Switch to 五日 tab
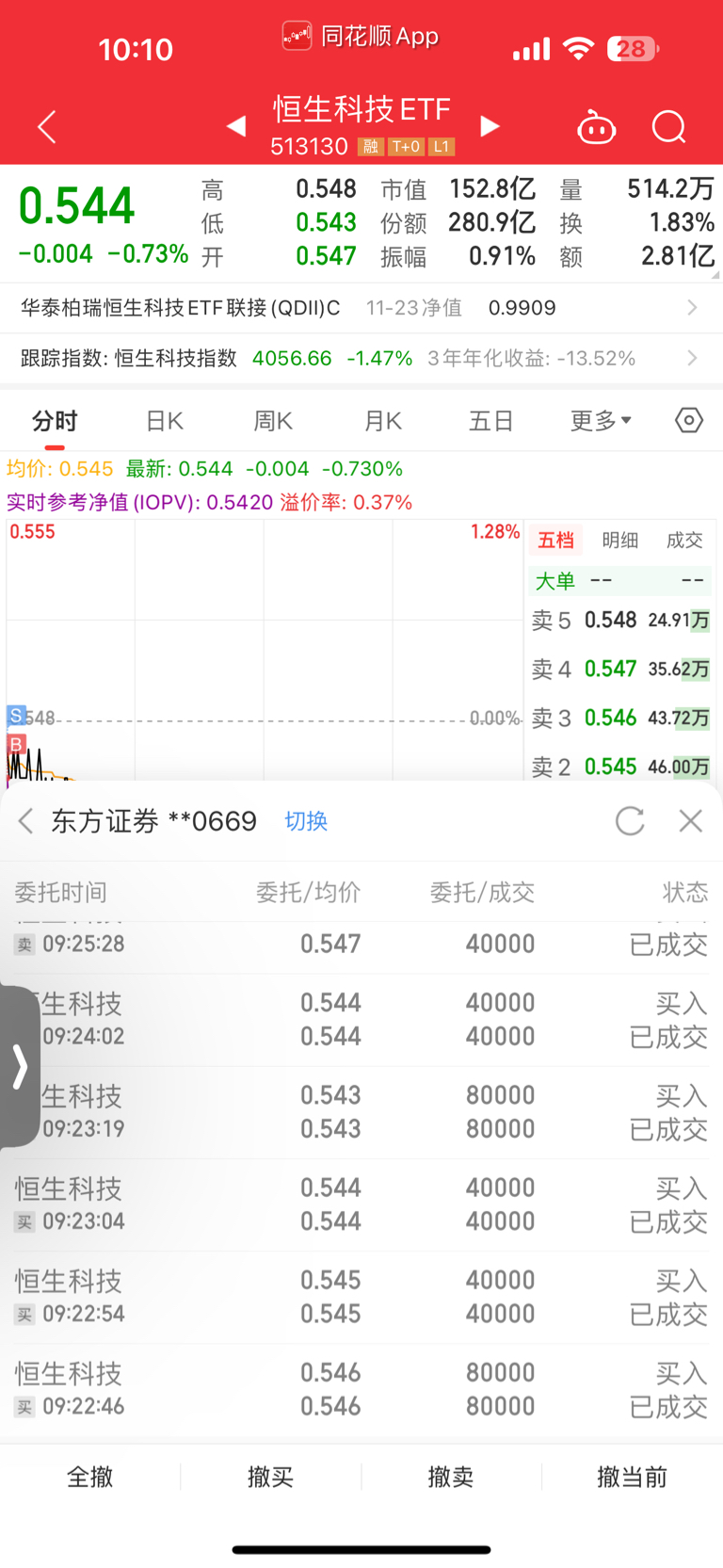The height and width of the screenshot is (1568, 723). click(491, 421)
